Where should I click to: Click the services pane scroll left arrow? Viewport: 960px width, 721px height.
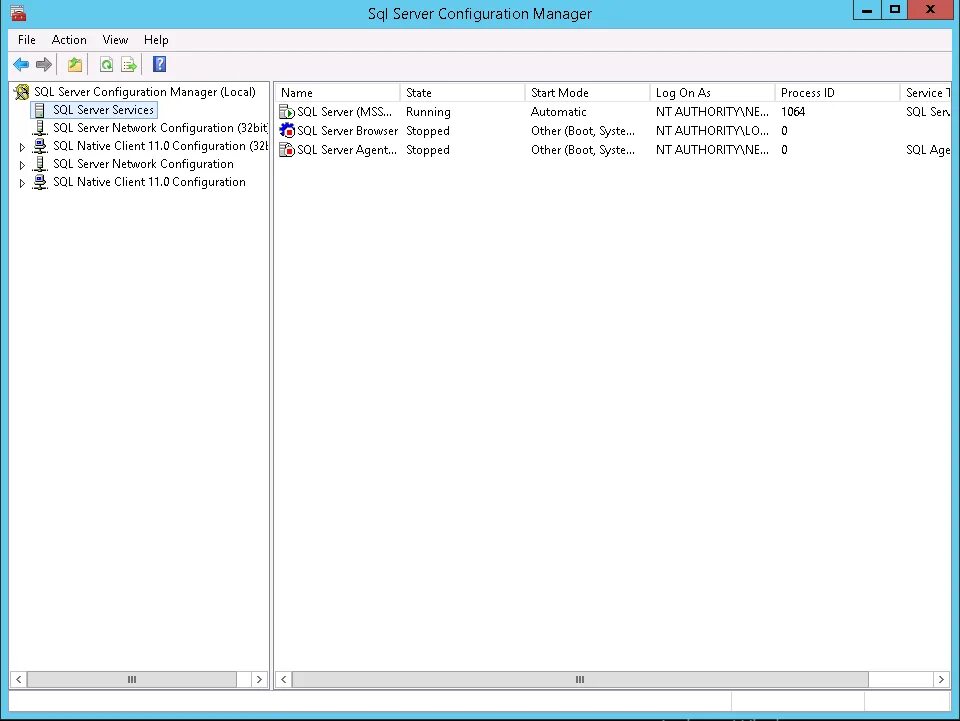pyautogui.click(x=283, y=679)
